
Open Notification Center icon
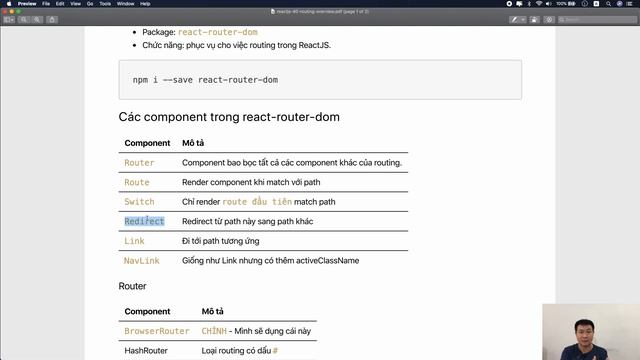(630, 4)
